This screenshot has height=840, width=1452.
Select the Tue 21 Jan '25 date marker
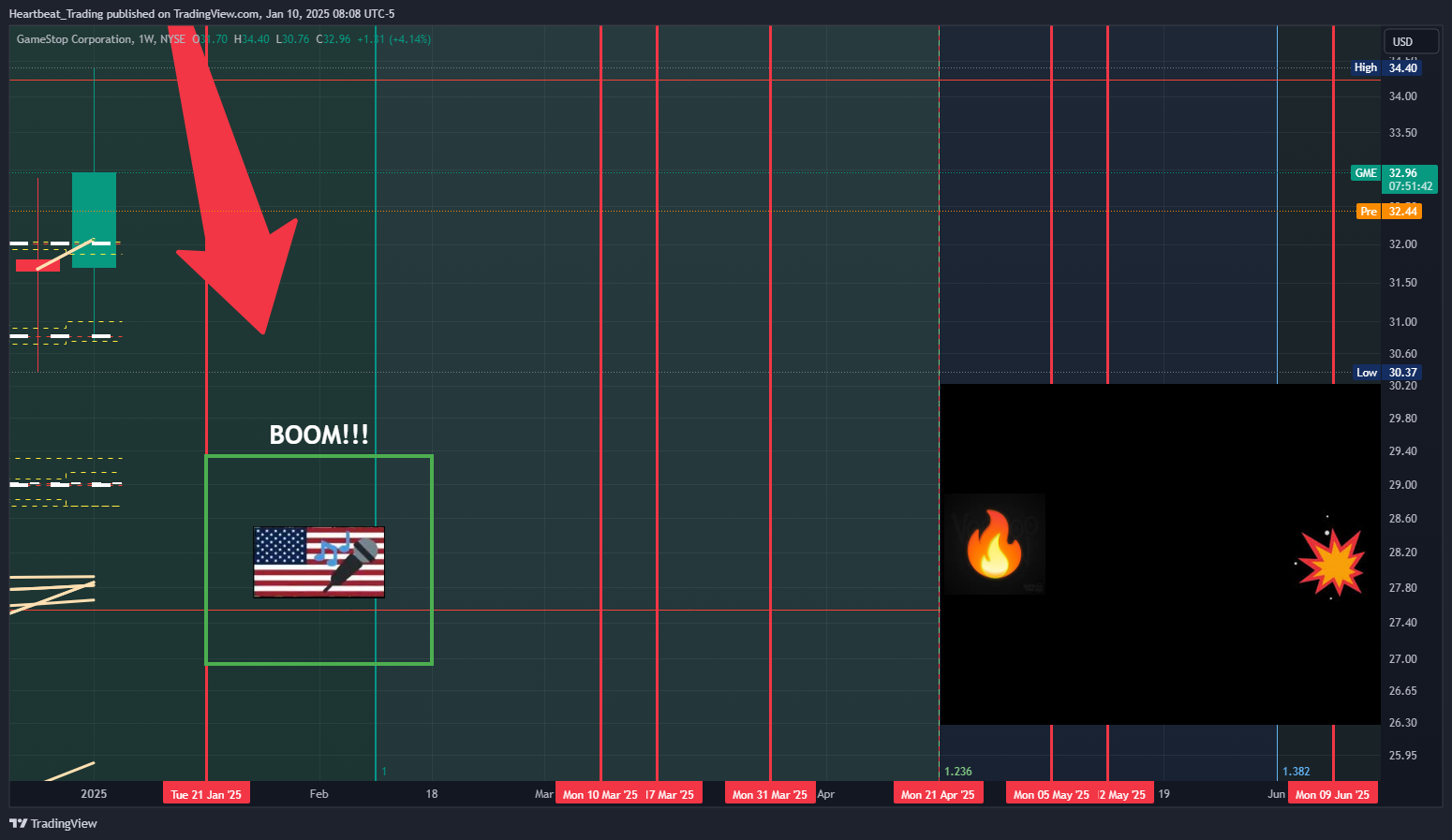(x=206, y=794)
